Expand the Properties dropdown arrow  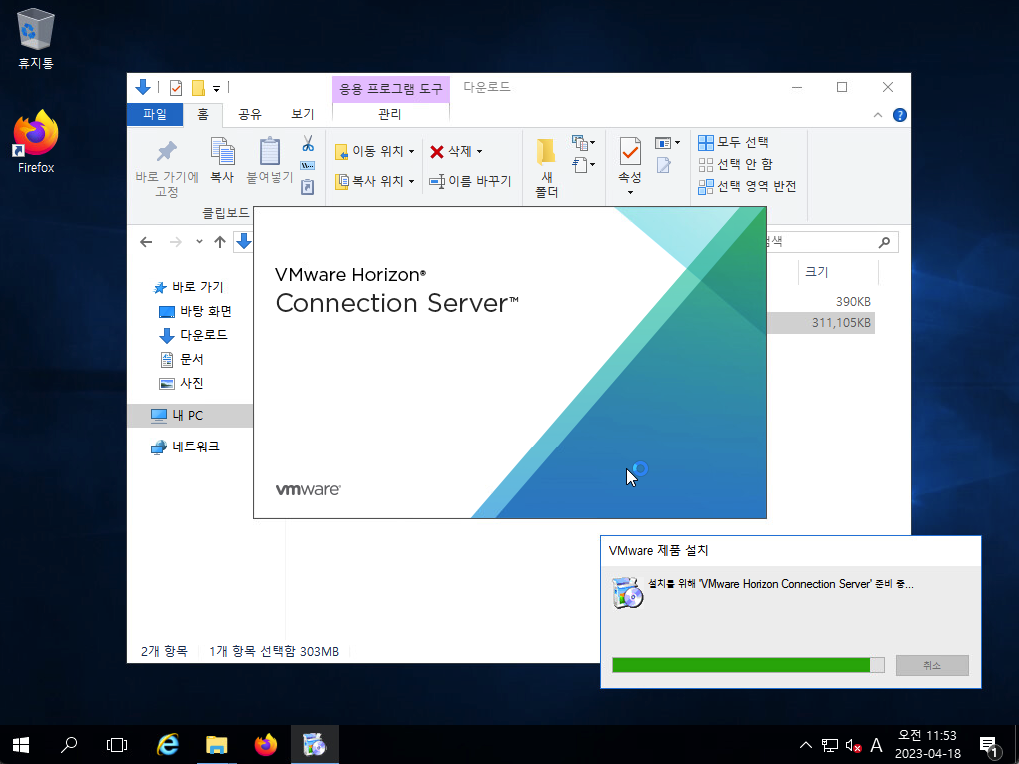tap(630, 192)
